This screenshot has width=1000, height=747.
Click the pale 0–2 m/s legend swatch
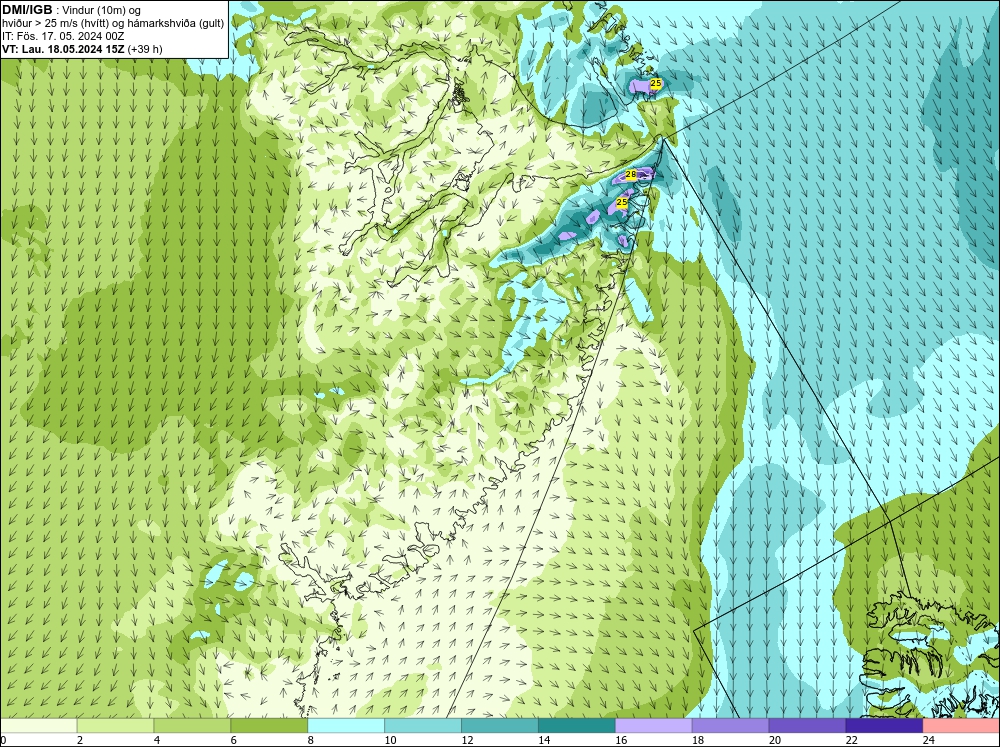coord(38,725)
